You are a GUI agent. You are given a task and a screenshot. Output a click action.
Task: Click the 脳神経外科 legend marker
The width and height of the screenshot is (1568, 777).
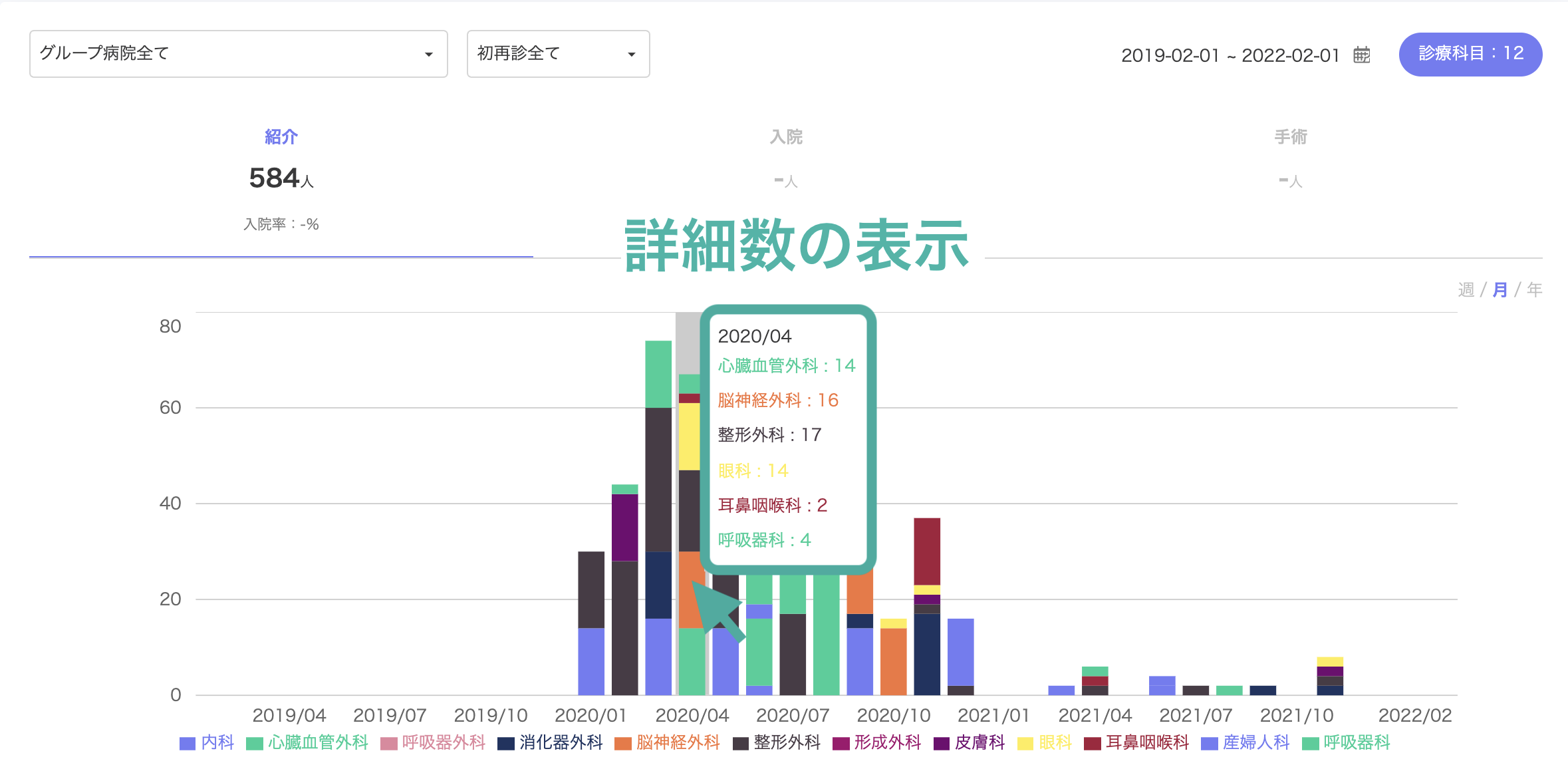622,743
